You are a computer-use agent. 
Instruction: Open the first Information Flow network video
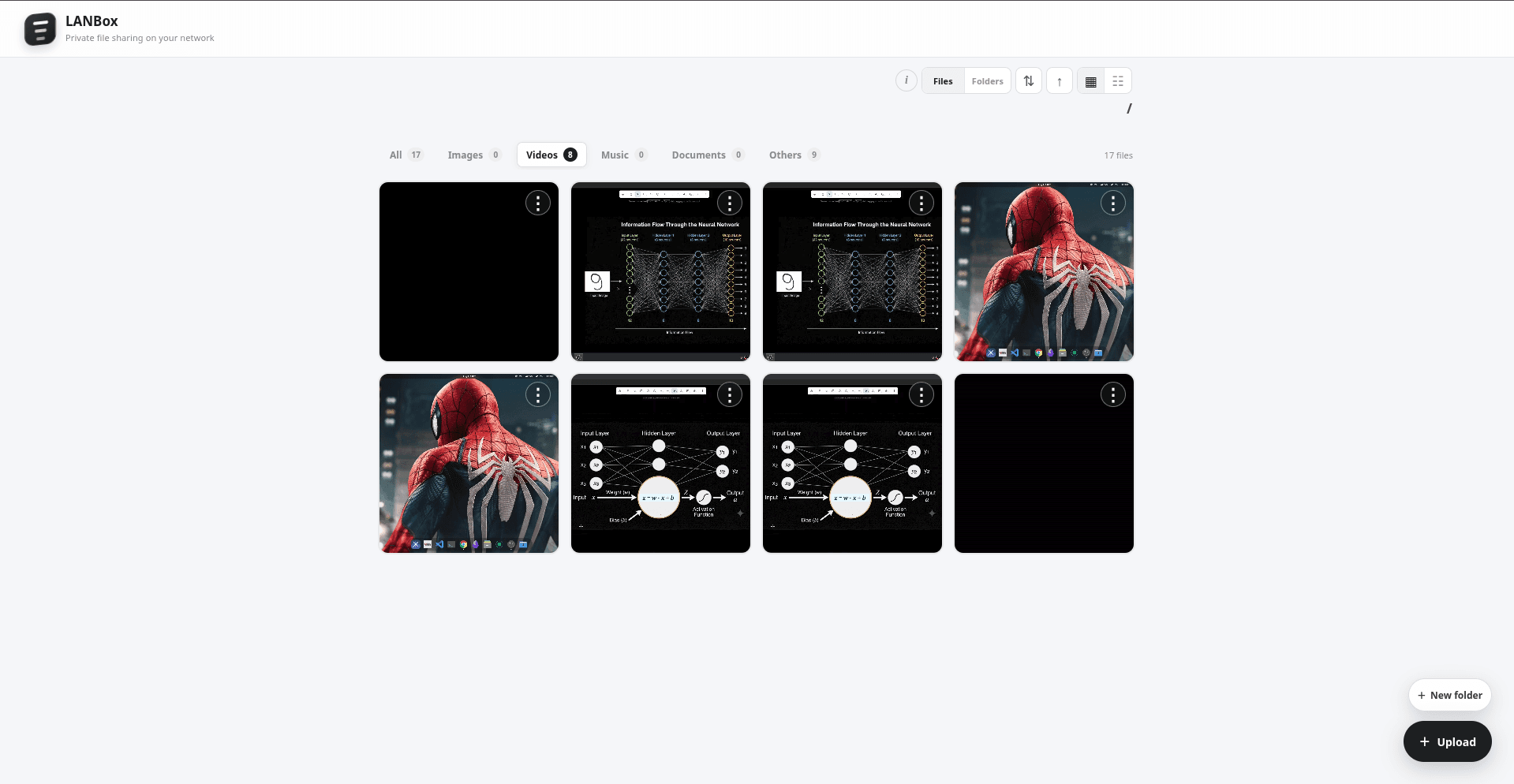point(660,272)
